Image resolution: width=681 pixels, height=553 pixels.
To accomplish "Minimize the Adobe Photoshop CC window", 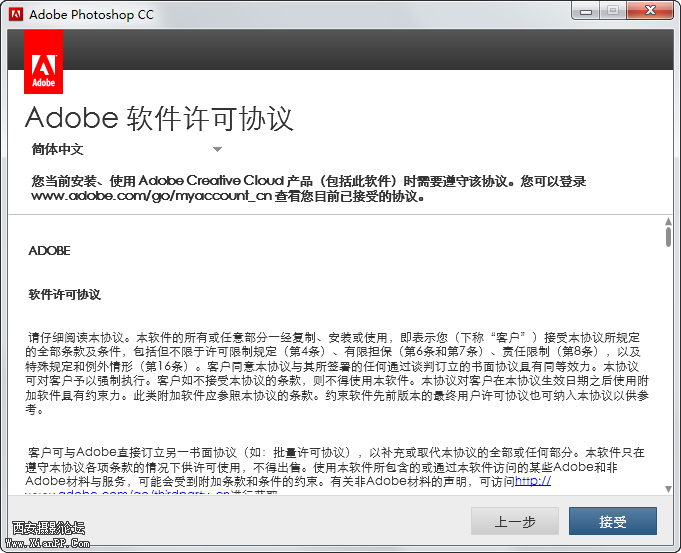I will point(584,10).
